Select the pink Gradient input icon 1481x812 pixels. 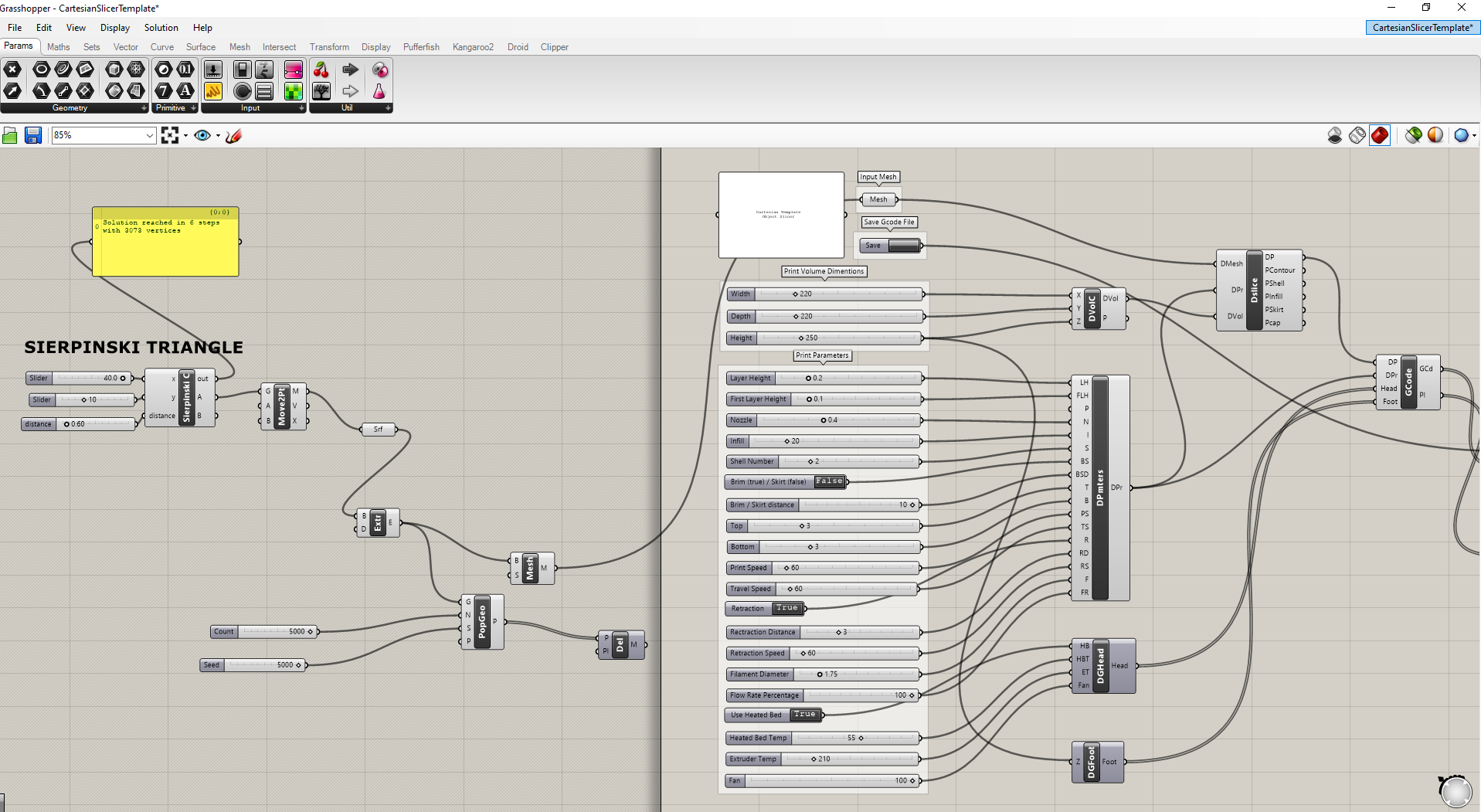pos(294,70)
